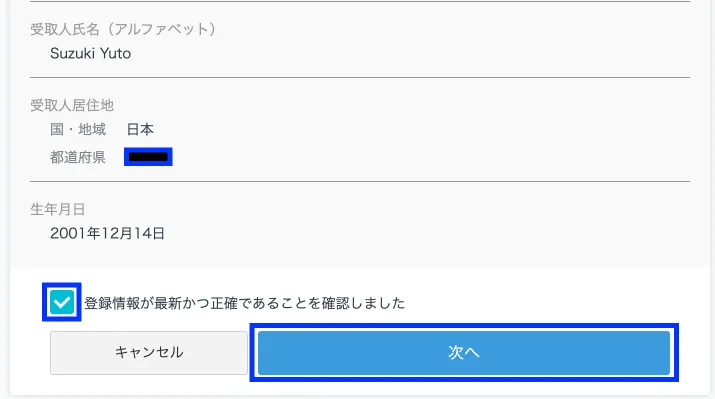The width and height of the screenshot is (715, 399).
Task: Click the blacked-out prefecture value box
Action: point(148,157)
